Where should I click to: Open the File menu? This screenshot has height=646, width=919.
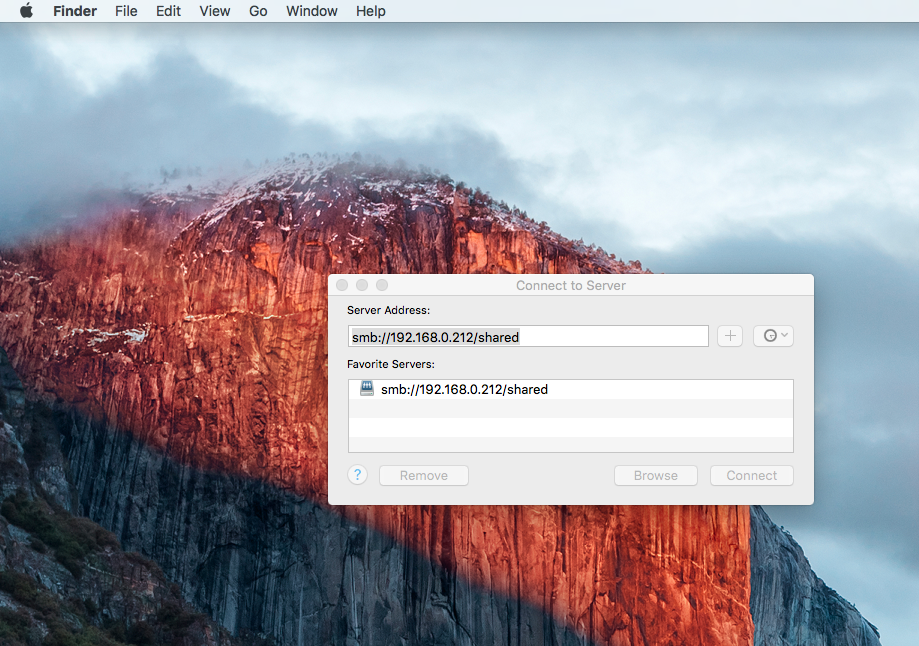point(126,11)
